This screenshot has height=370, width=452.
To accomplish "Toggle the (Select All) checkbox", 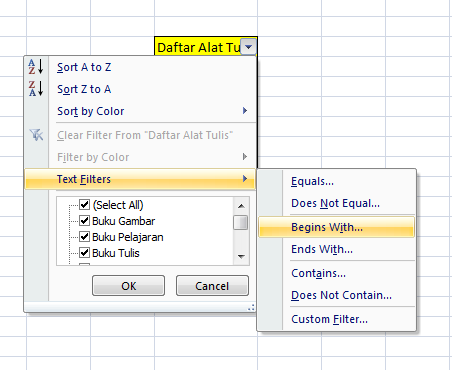I will (x=84, y=204).
